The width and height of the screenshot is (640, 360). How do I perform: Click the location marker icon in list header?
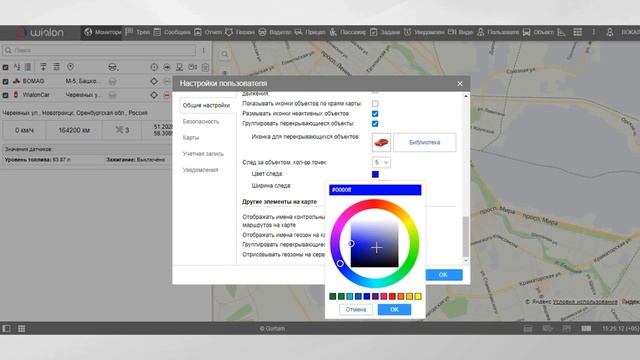tap(70, 67)
